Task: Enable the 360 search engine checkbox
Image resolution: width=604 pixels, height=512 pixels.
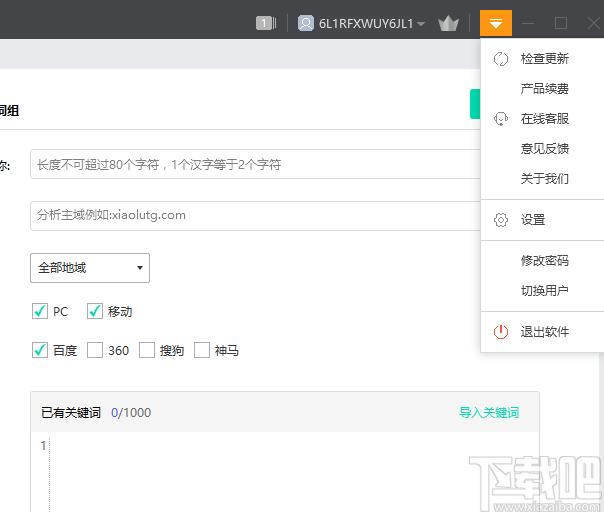Action: pos(95,350)
